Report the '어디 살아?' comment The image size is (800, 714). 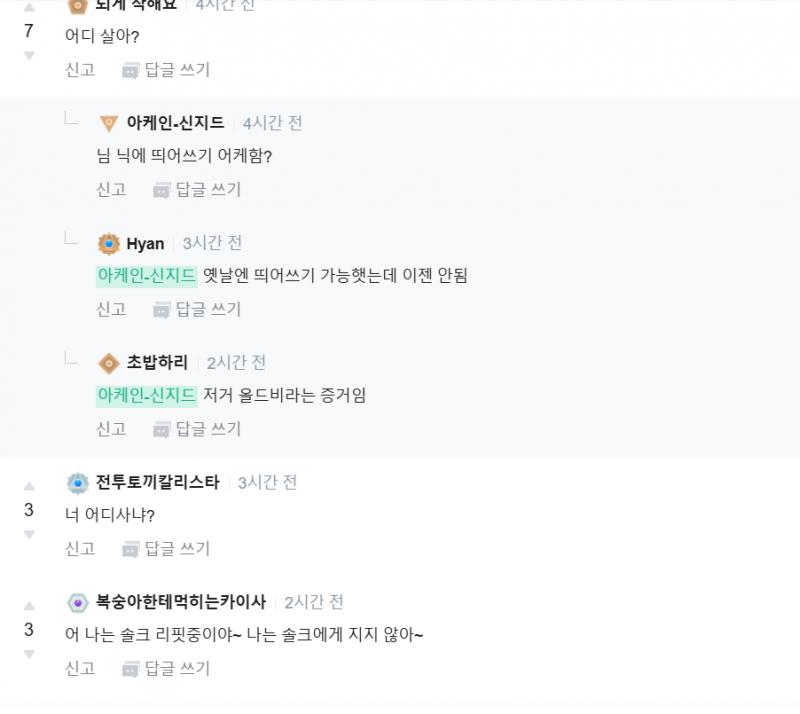tap(80, 70)
